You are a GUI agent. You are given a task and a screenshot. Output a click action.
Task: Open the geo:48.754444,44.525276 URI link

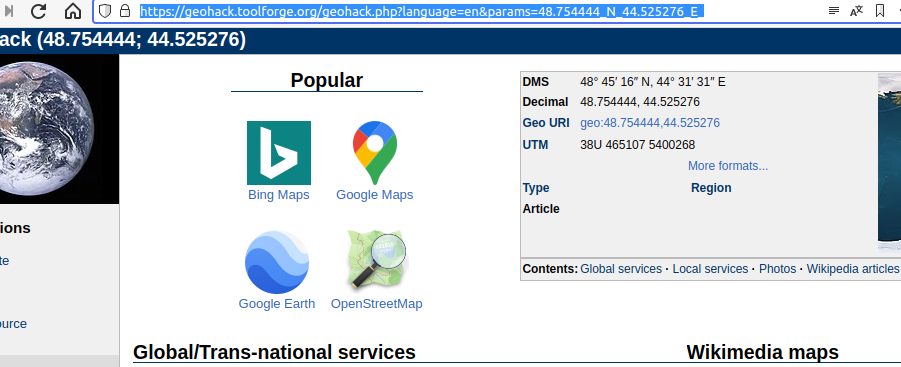click(650, 123)
